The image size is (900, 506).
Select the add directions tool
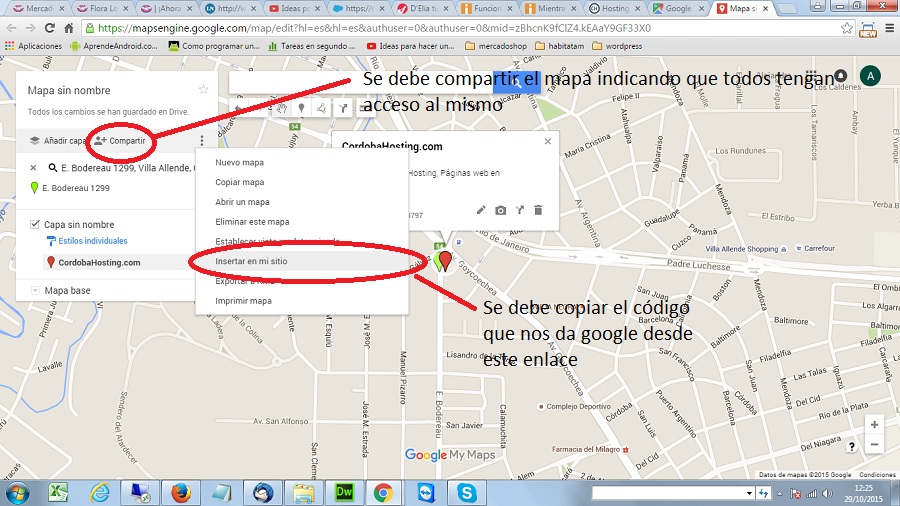pyautogui.click(x=343, y=108)
